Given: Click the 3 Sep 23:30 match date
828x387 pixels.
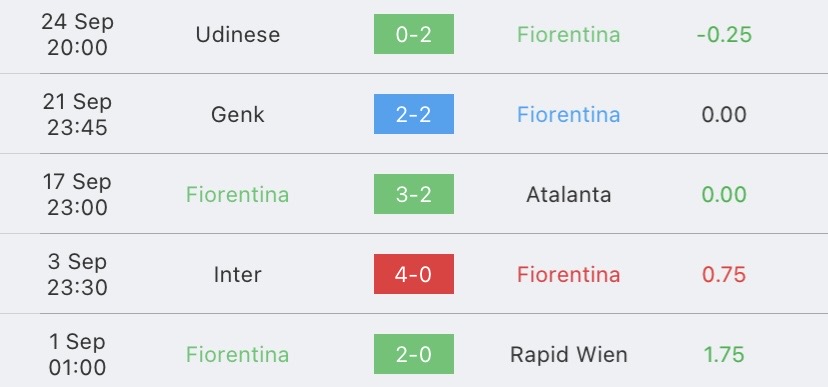Looking at the screenshot, I should coord(77,275).
